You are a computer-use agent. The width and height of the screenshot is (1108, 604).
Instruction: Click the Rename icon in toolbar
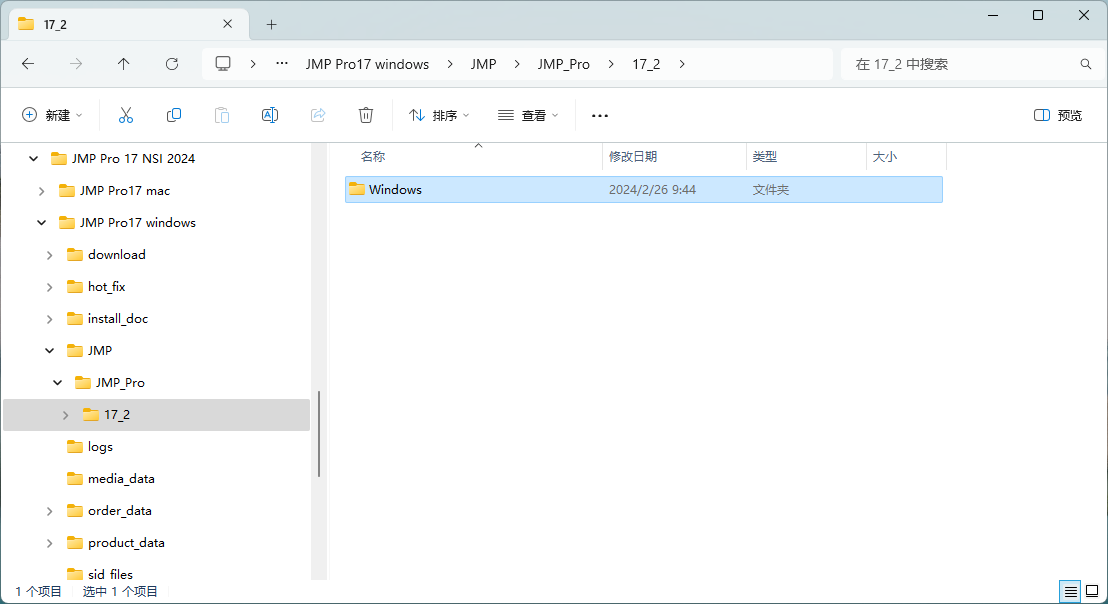(269, 115)
